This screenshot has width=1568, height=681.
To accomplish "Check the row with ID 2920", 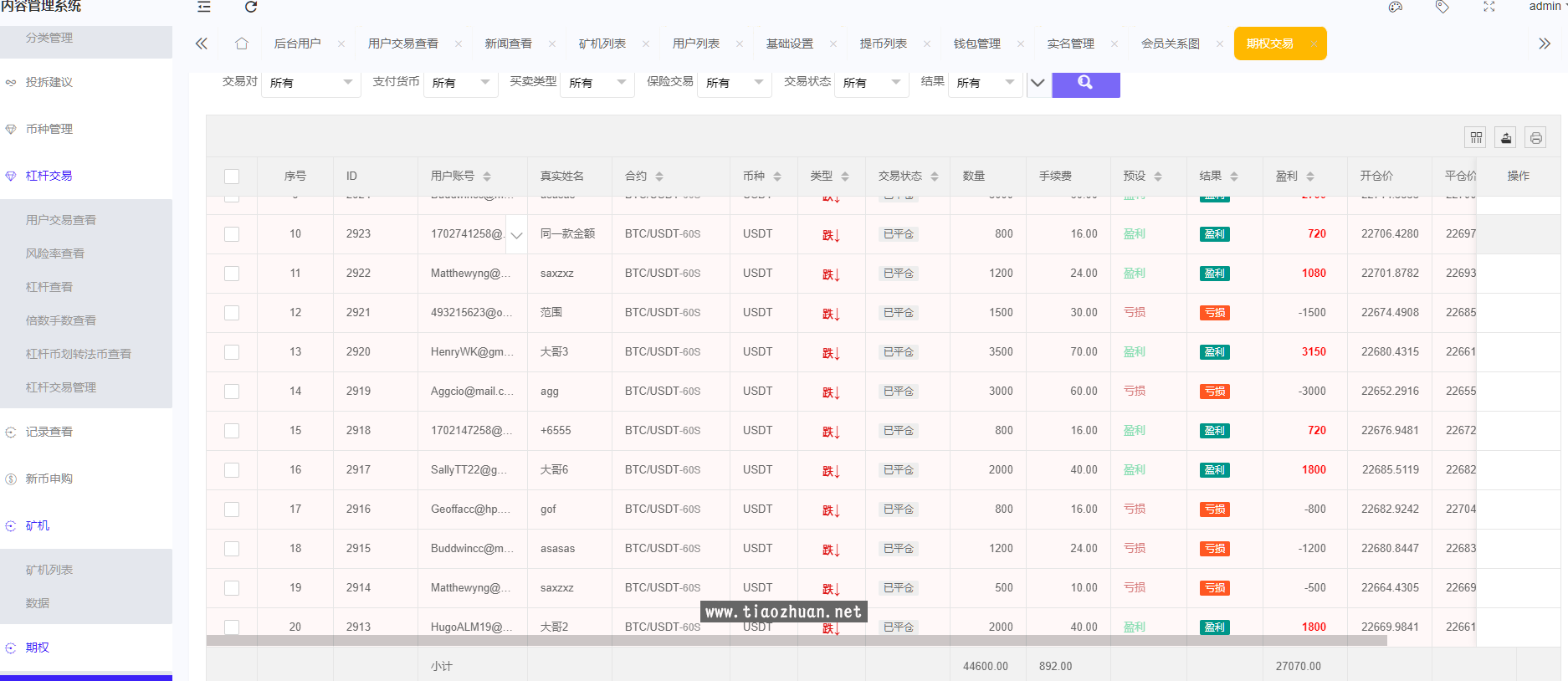I will click(232, 352).
